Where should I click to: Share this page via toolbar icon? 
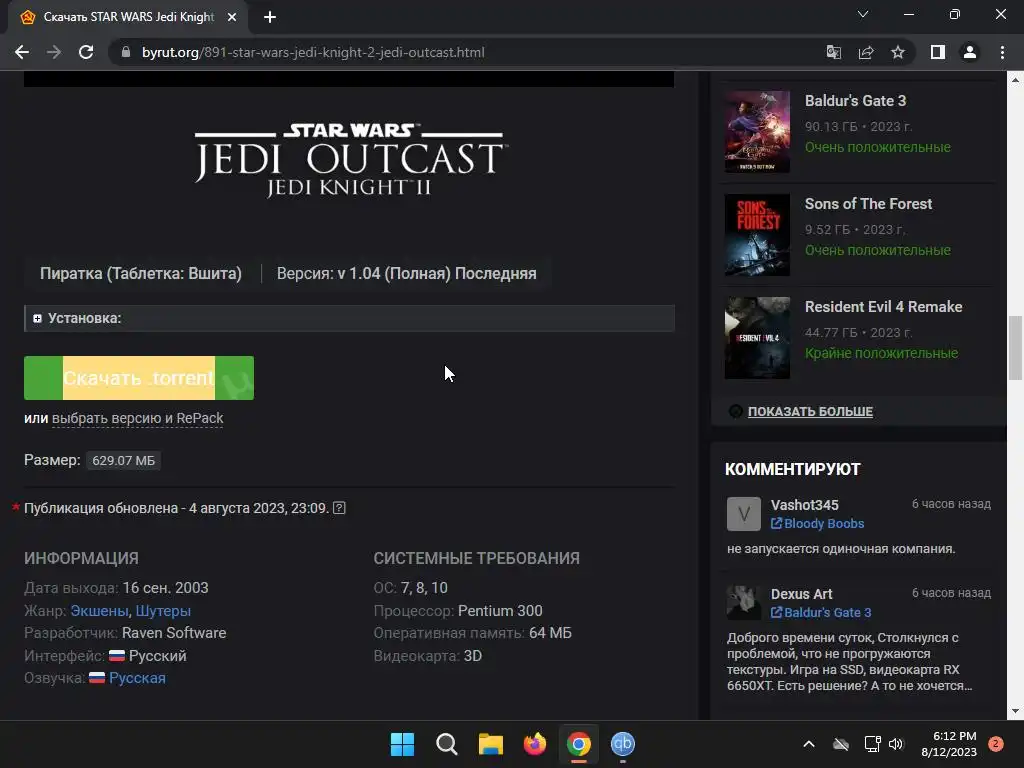(866, 52)
